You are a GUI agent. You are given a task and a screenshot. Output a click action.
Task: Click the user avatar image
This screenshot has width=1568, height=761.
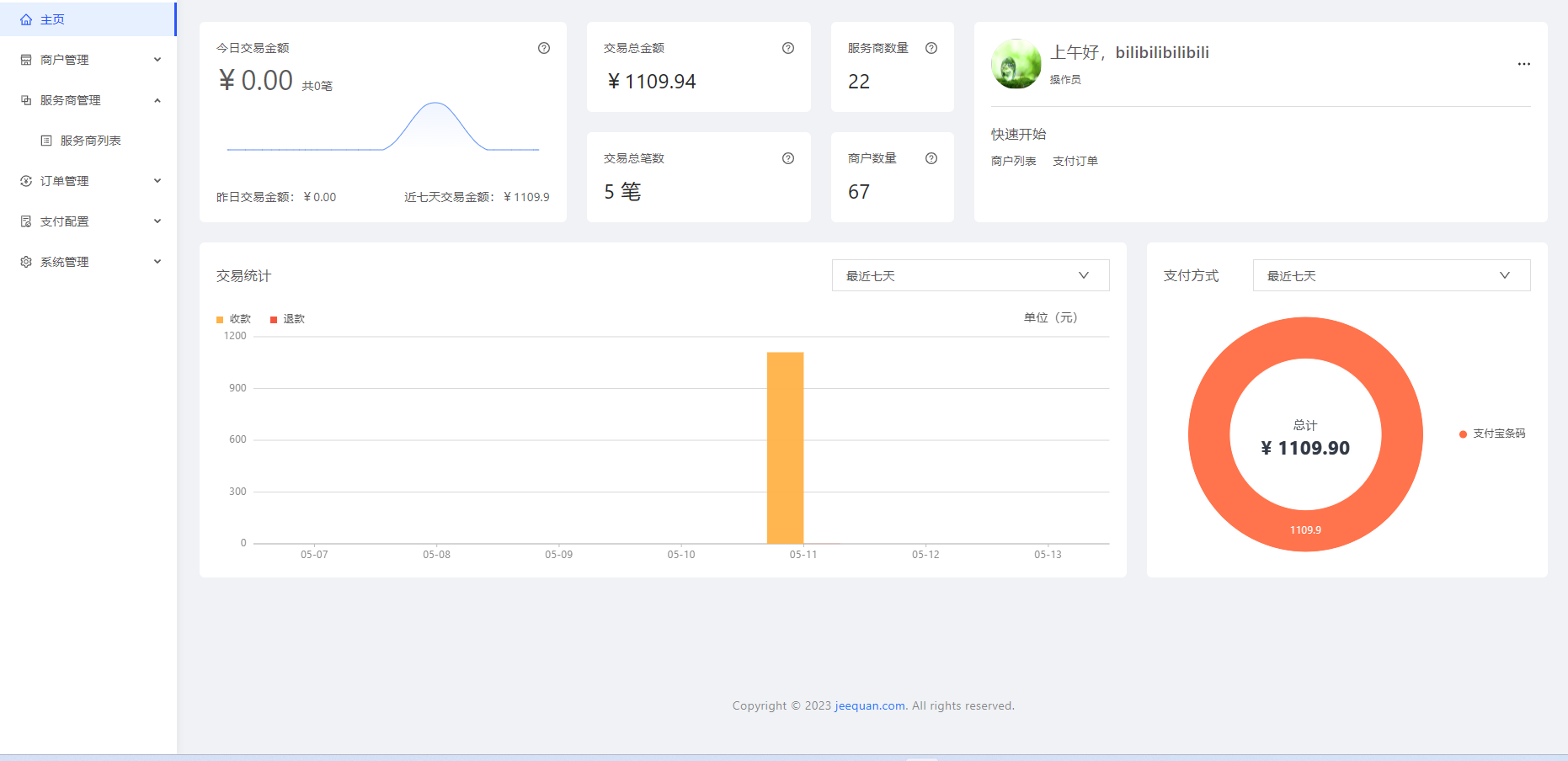click(1016, 64)
